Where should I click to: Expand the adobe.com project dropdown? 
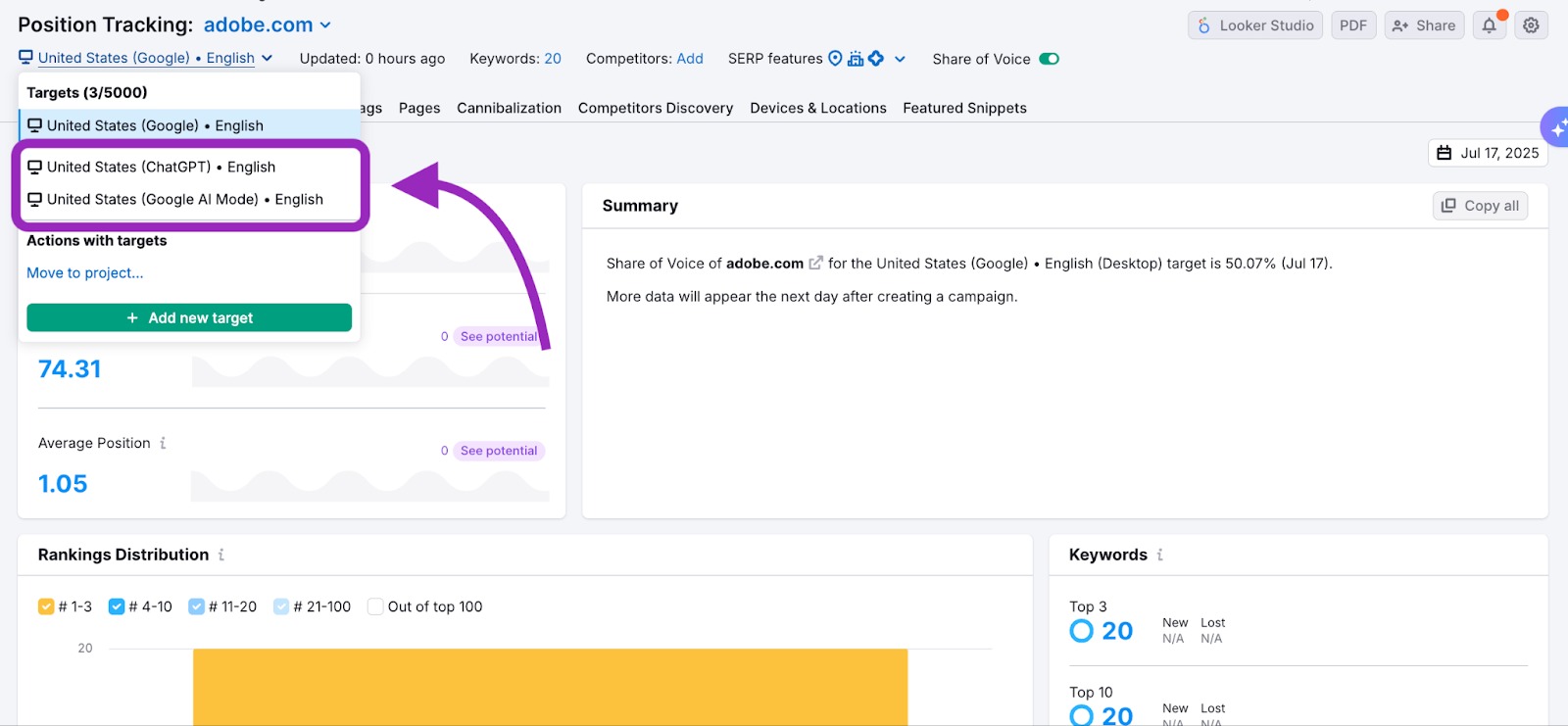(x=325, y=25)
